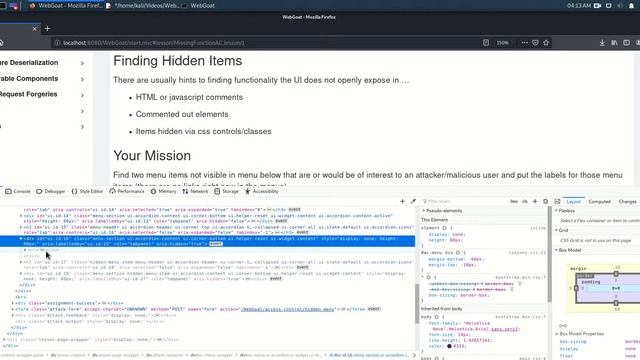
Task: Open the Style Editor devtools tab
Action: (87, 191)
